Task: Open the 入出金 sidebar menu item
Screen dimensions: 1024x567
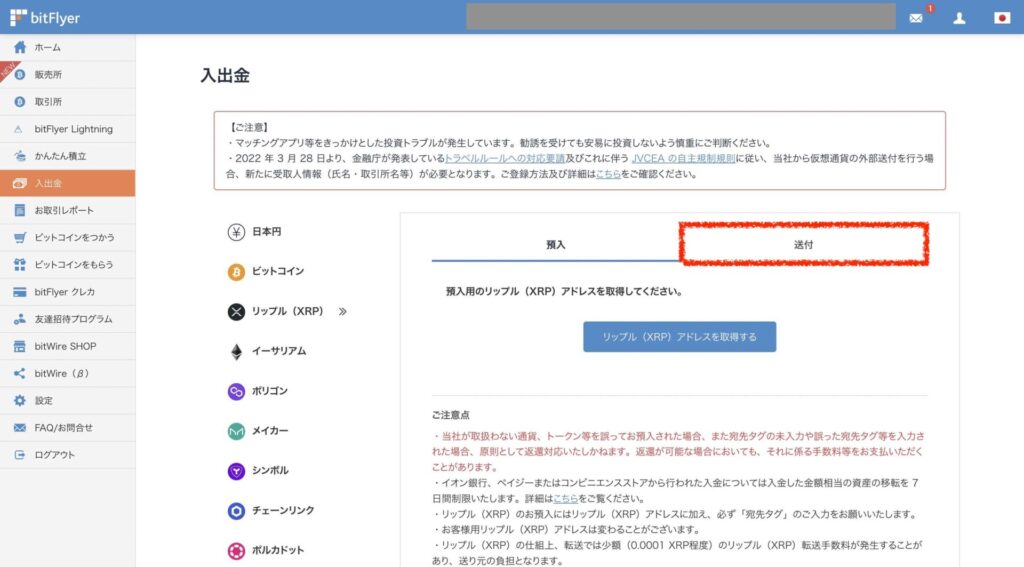Action: point(68,183)
